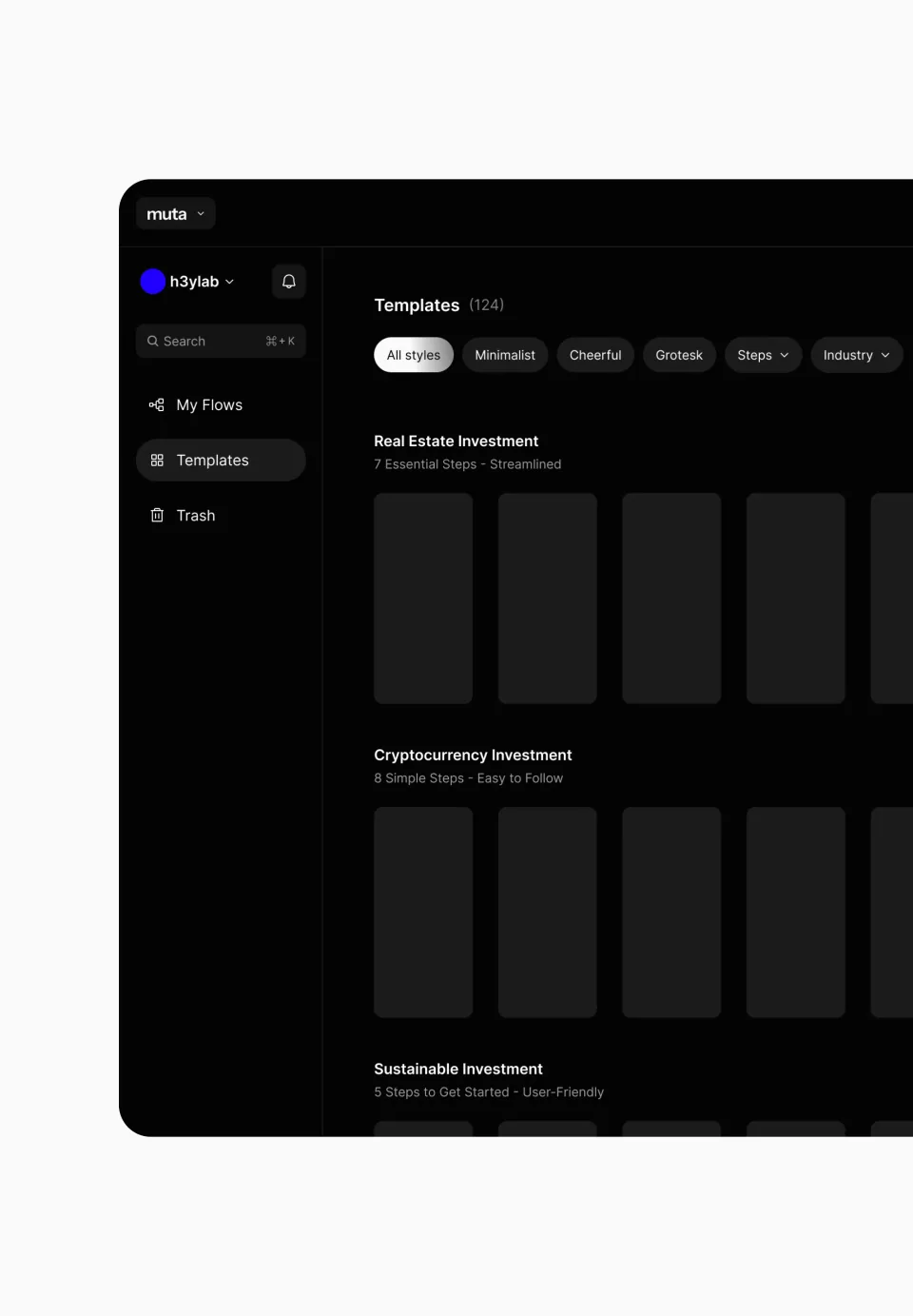The height and width of the screenshot is (1316, 913).
Task: Click the search magnifier icon
Action: point(152,341)
